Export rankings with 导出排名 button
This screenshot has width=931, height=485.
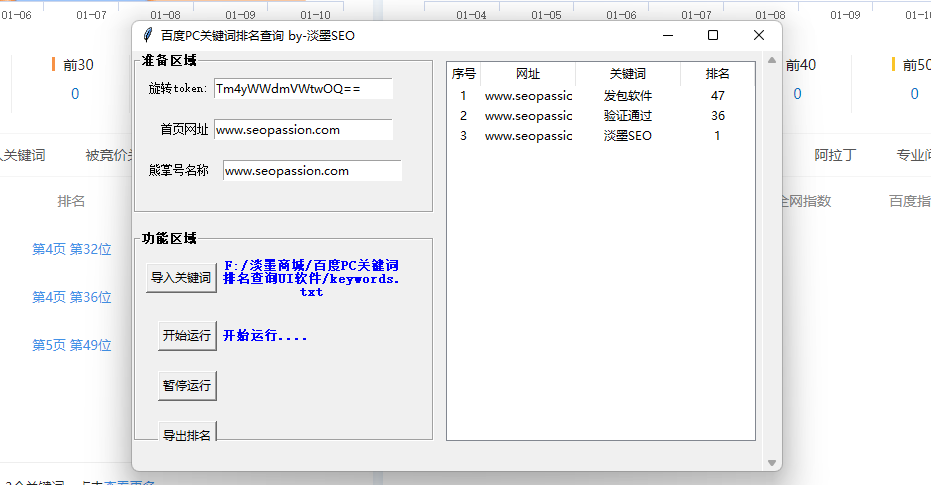point(187,432)
